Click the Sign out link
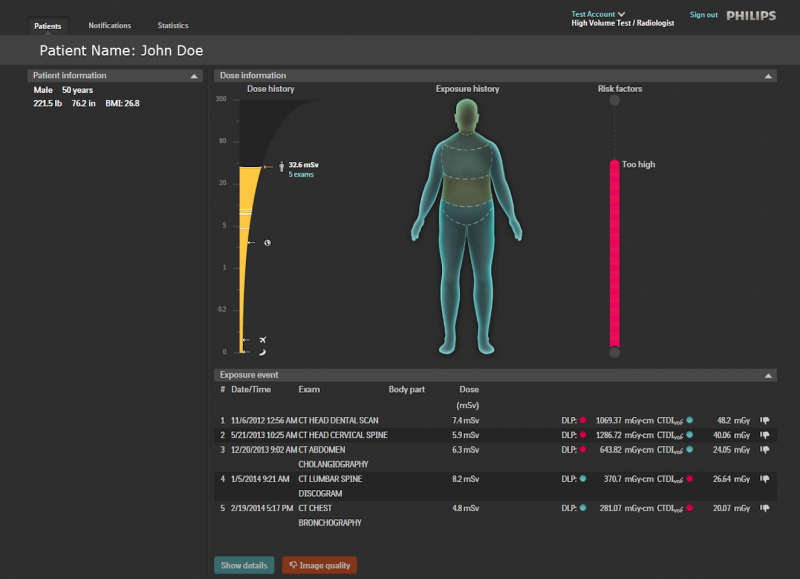Screen dimensions: 800x579 (x=704, y=15)
